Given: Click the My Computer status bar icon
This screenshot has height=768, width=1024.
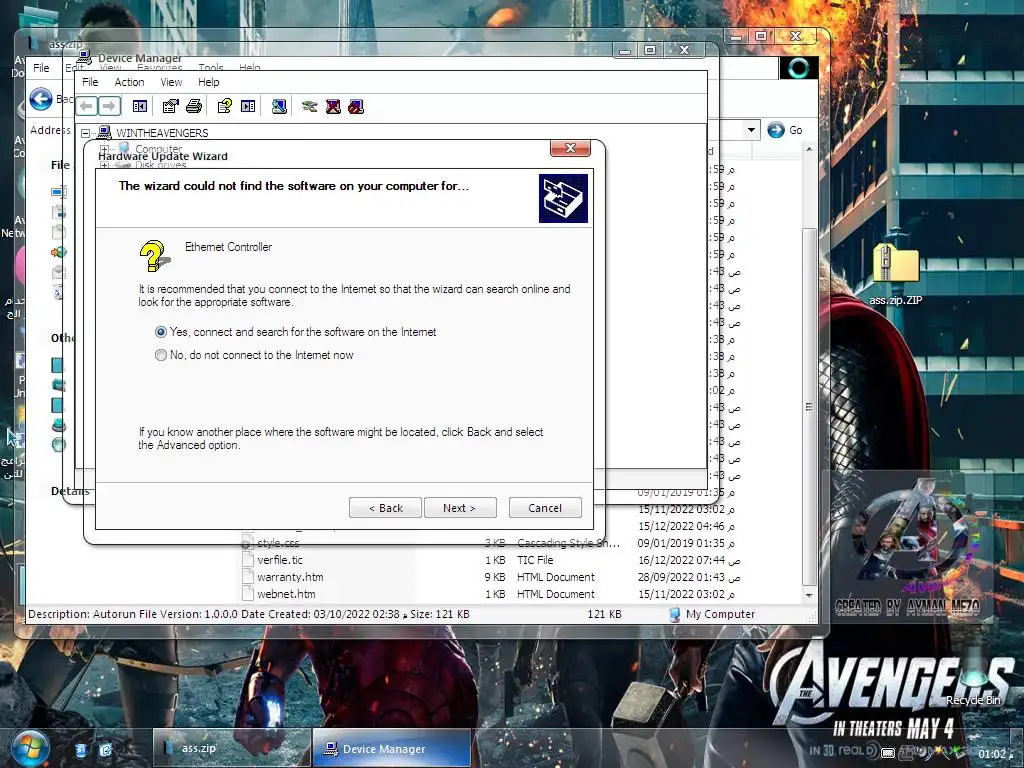Looking at the screenshot, I should tap(675, 615).
